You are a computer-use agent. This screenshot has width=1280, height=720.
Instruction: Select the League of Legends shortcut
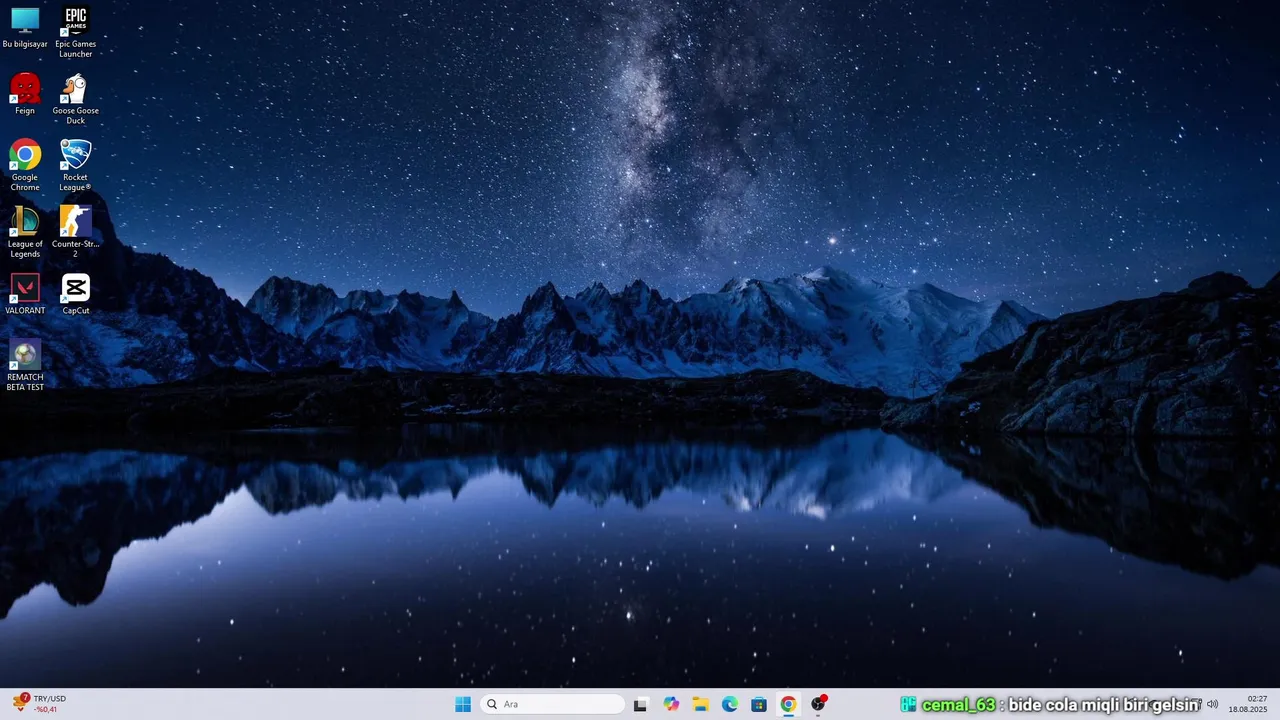click(25, 232)
